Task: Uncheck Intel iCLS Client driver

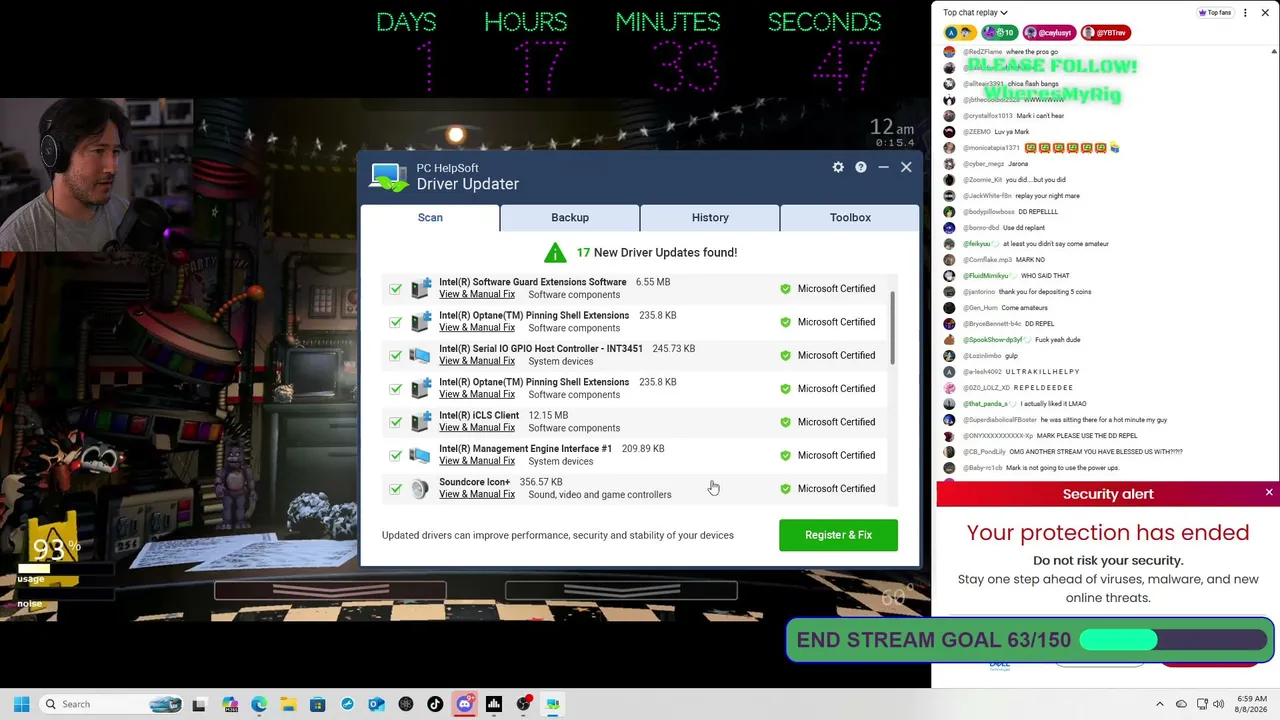Action: [x=396, y=422]
